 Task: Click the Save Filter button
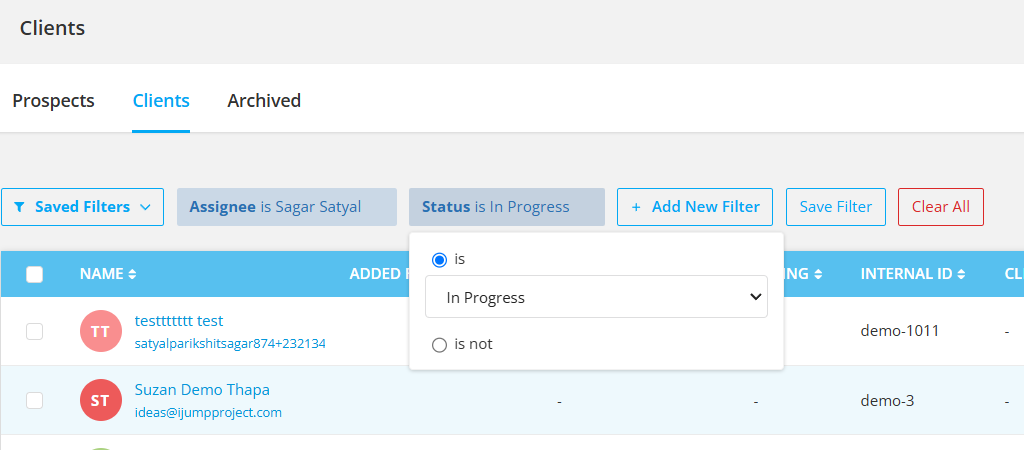pyautogui.click(x=836, y=207)
